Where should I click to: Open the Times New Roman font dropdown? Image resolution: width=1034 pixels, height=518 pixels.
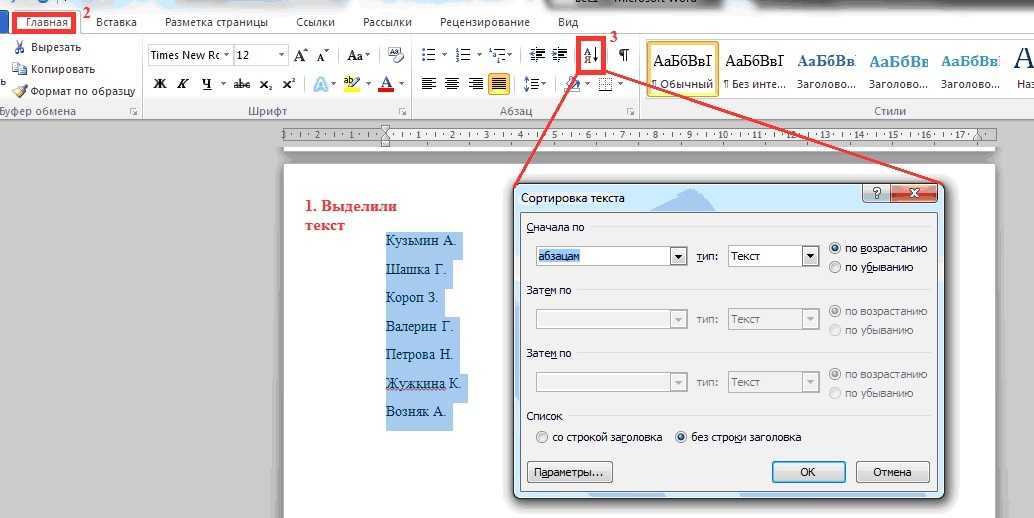(x=227, y=55)
